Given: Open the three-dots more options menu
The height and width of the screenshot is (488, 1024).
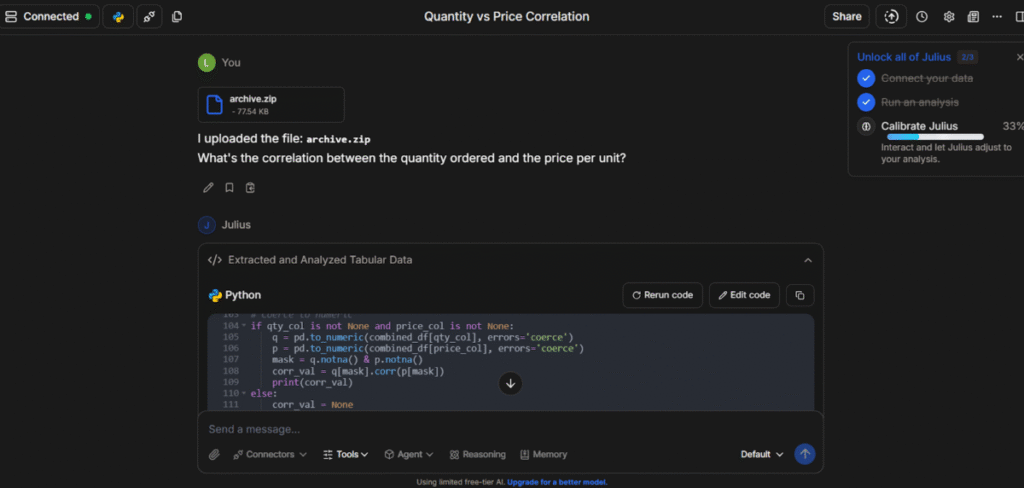Looking at the screenshot, I should click(x=996, y=16).
